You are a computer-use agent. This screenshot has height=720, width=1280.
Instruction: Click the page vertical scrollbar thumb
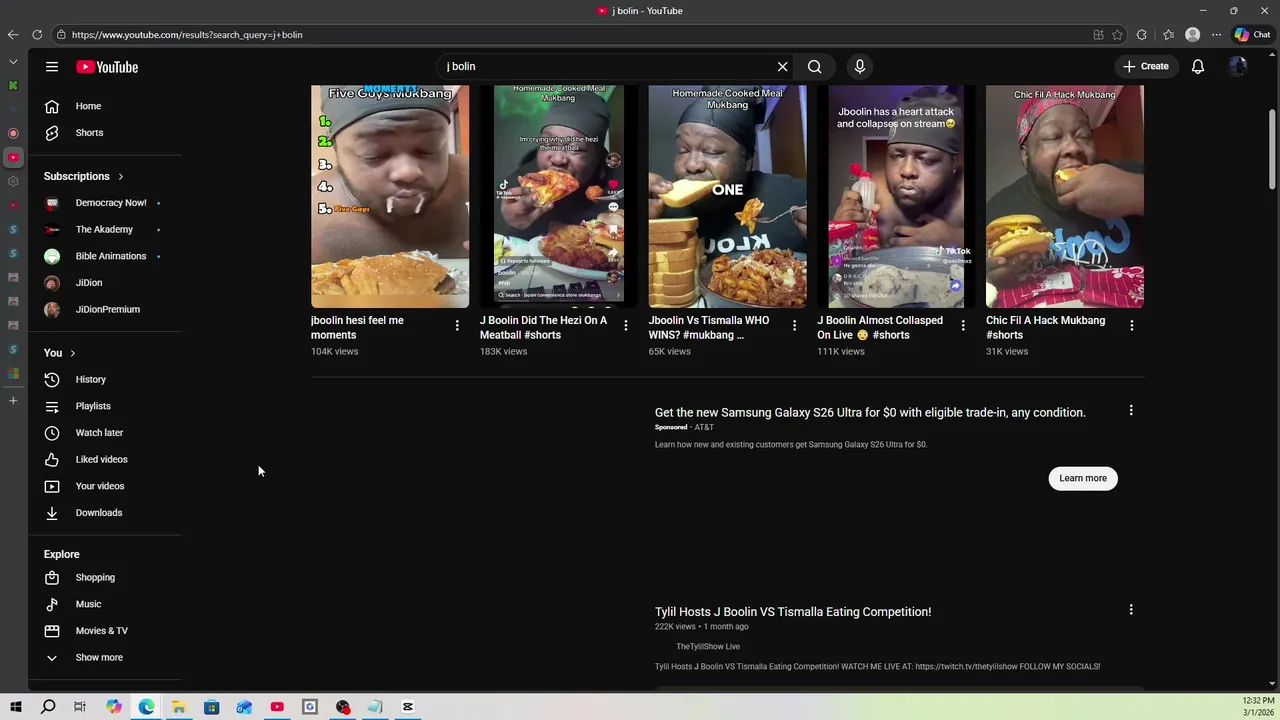click(x=1272, y=148)
